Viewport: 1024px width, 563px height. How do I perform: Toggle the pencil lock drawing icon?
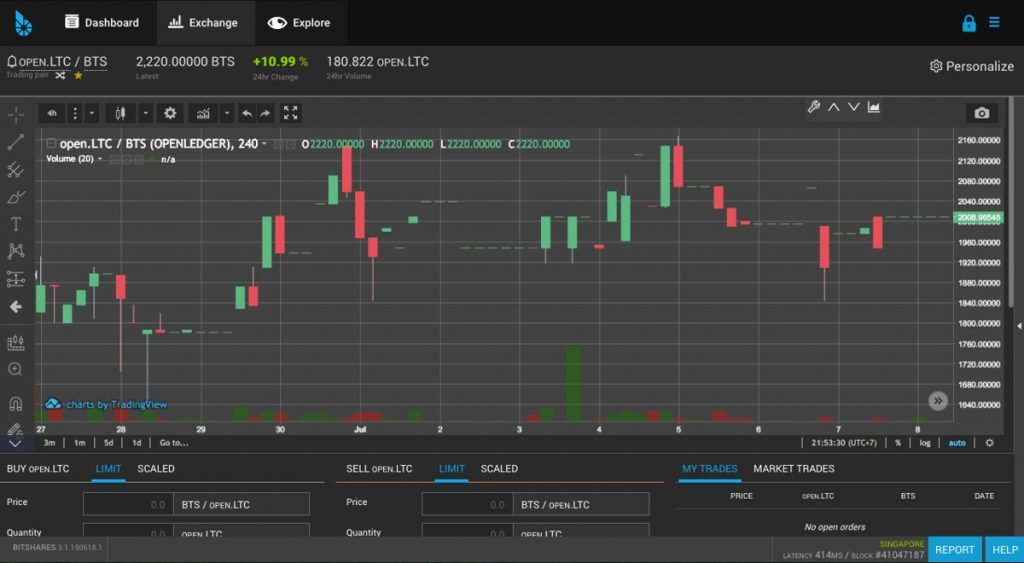(16, 428)
